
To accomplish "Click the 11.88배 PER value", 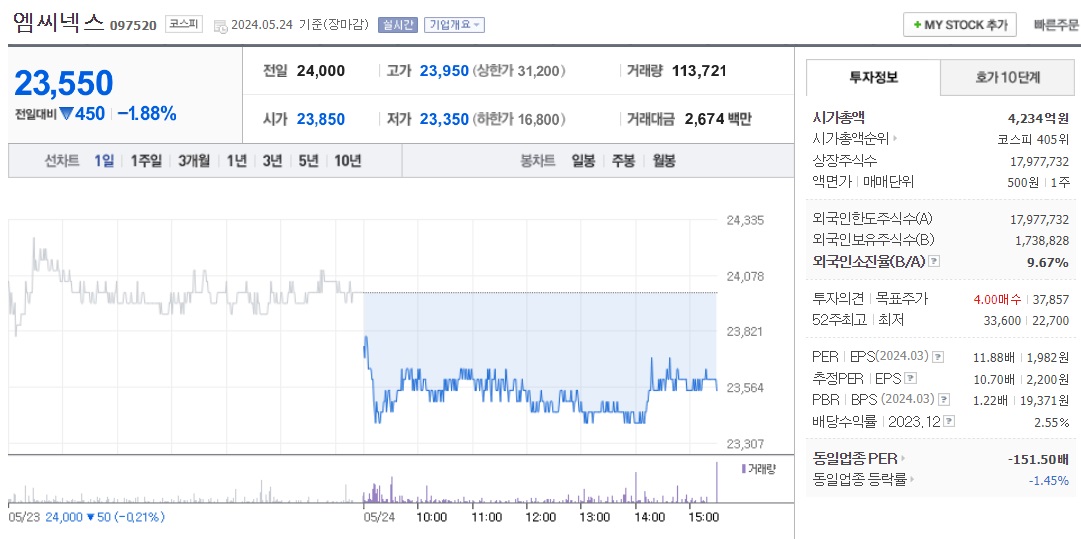I will (993, 357).
